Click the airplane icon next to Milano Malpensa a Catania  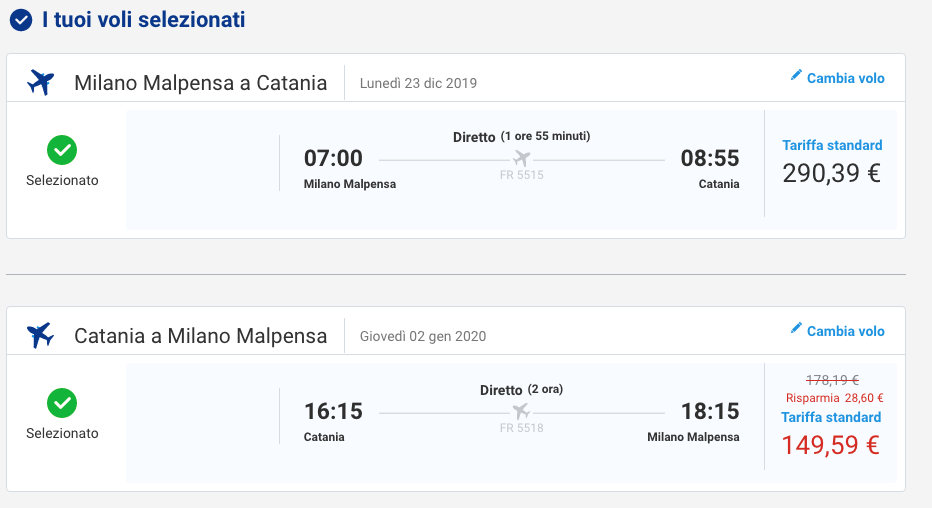coord(40,83)
